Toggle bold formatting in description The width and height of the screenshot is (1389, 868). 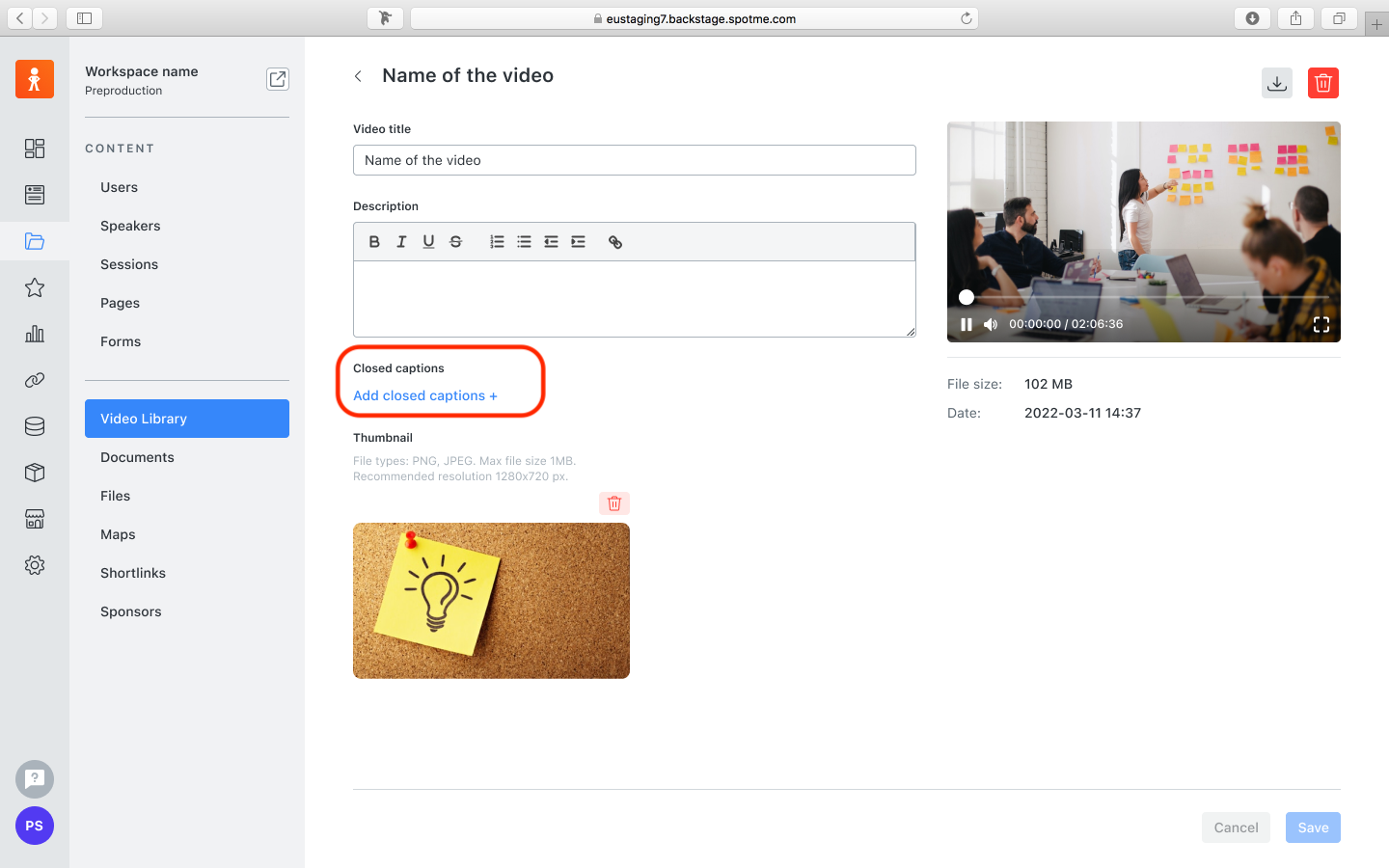tap(374, 242)
